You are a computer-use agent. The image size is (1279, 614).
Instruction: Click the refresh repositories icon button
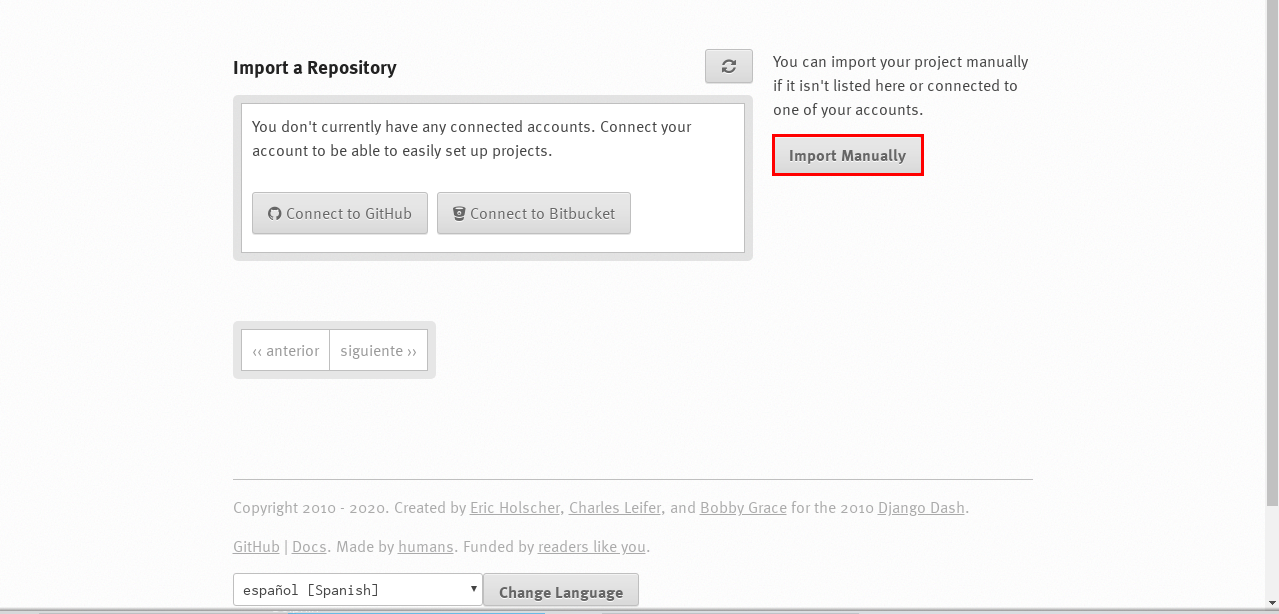click(729, 67)
